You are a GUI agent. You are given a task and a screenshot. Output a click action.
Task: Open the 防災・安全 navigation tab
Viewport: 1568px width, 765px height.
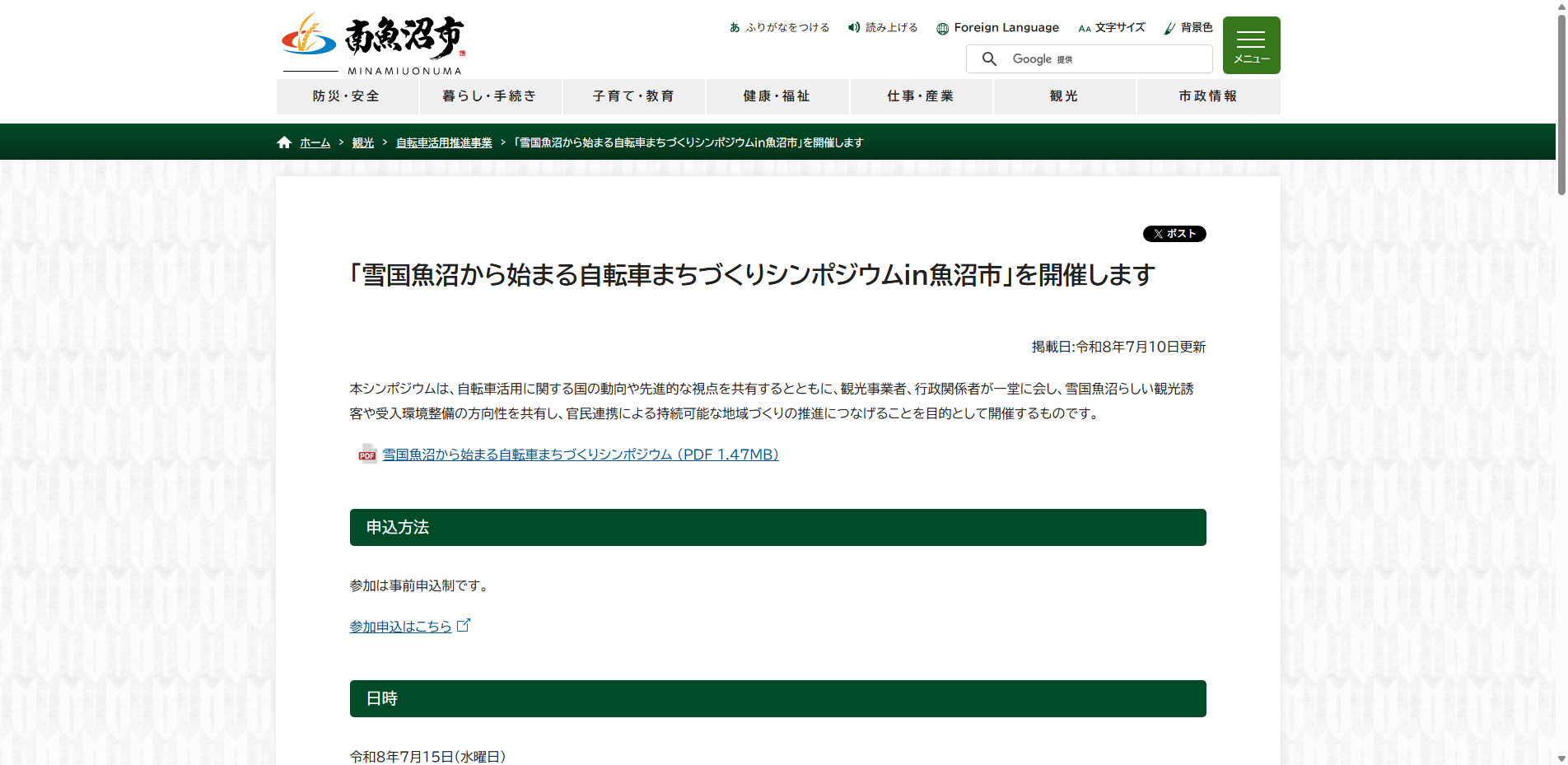click(347, 96)
